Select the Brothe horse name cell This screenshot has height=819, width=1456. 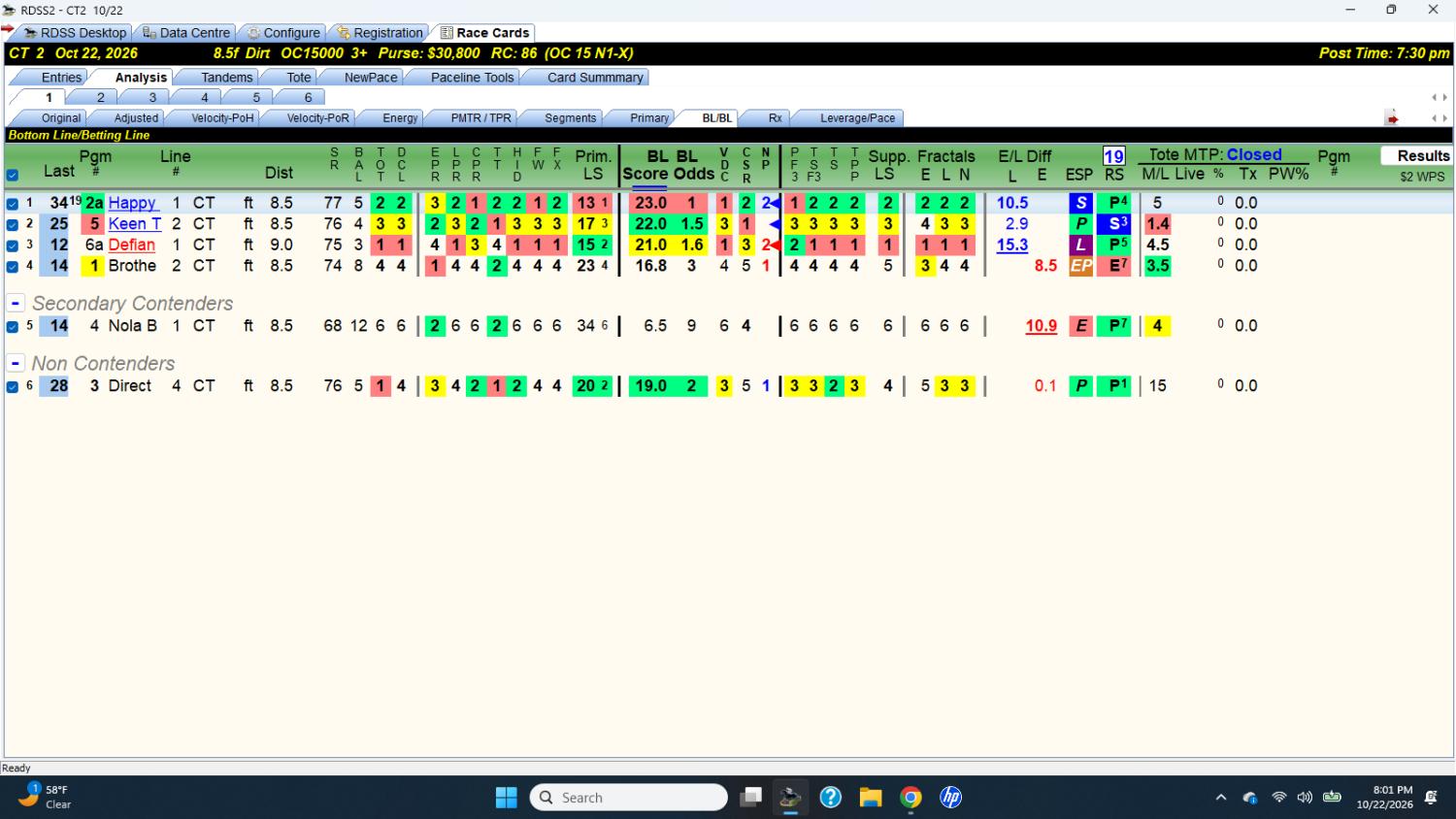tap(132, 266)
